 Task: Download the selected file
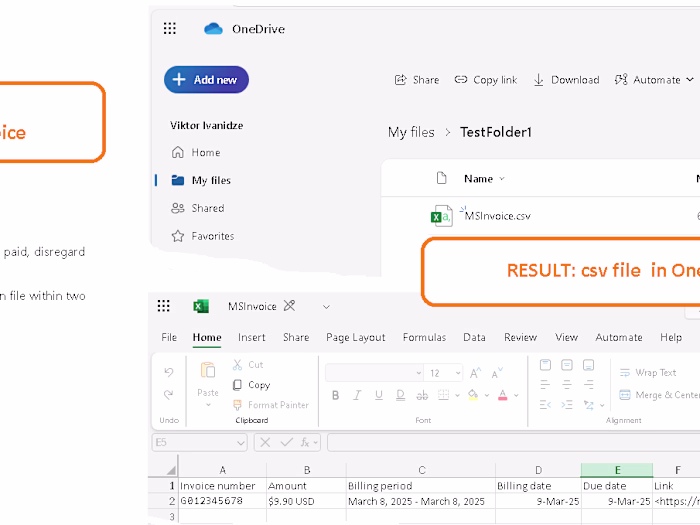(x=566, y=80)
